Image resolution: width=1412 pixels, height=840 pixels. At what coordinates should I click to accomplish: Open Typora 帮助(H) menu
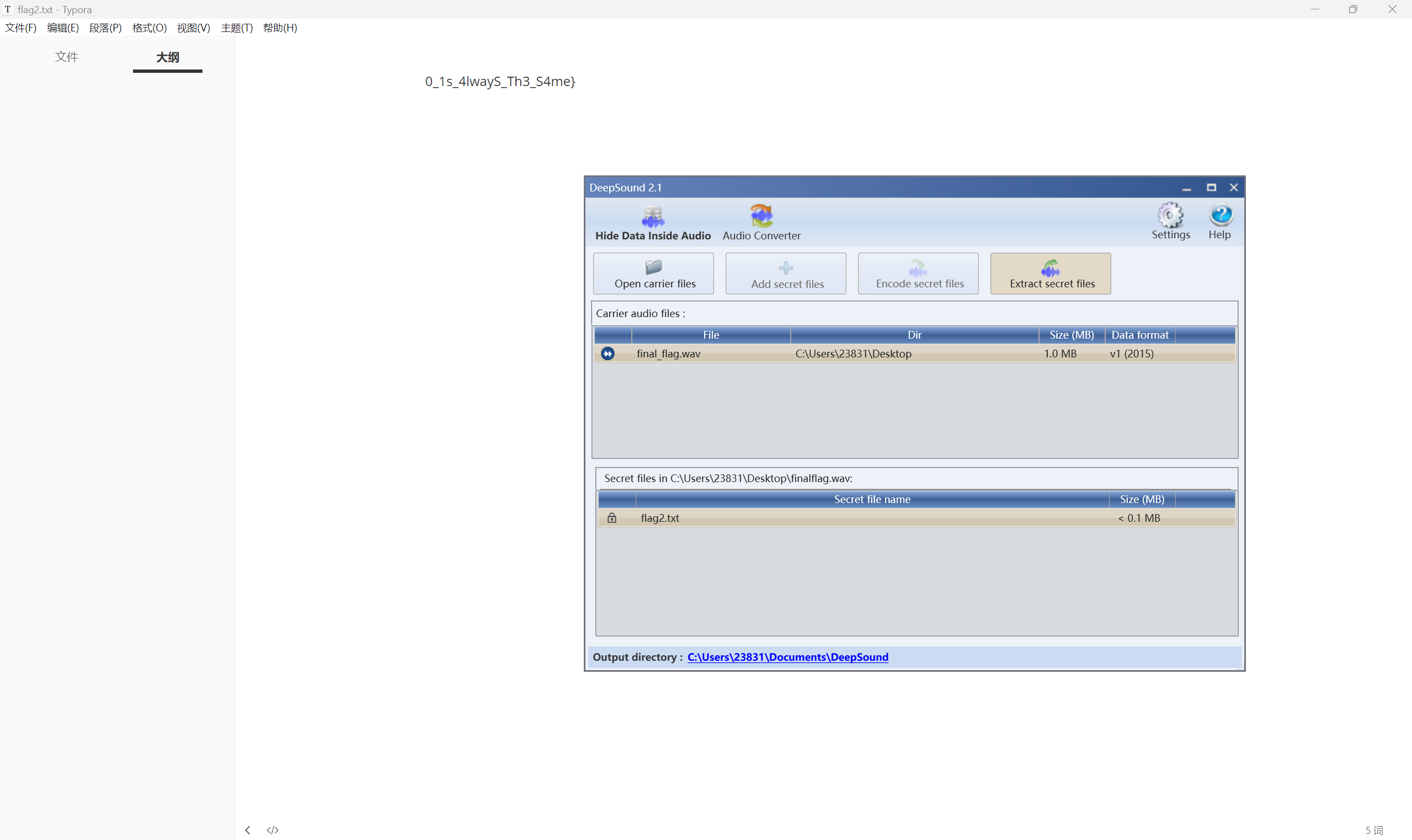(280, 28)
